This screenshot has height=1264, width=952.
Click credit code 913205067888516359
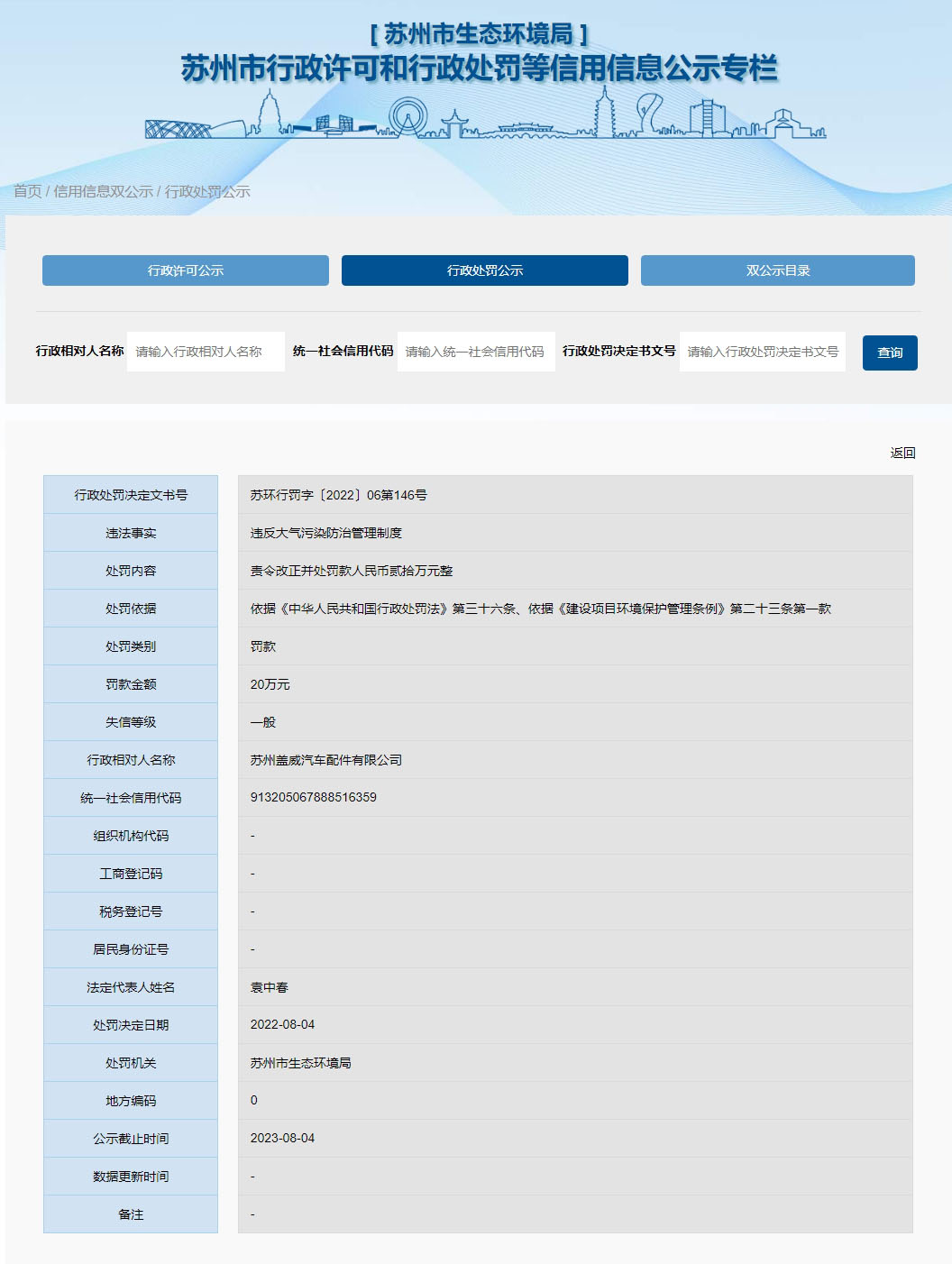(x=314, y=797)
